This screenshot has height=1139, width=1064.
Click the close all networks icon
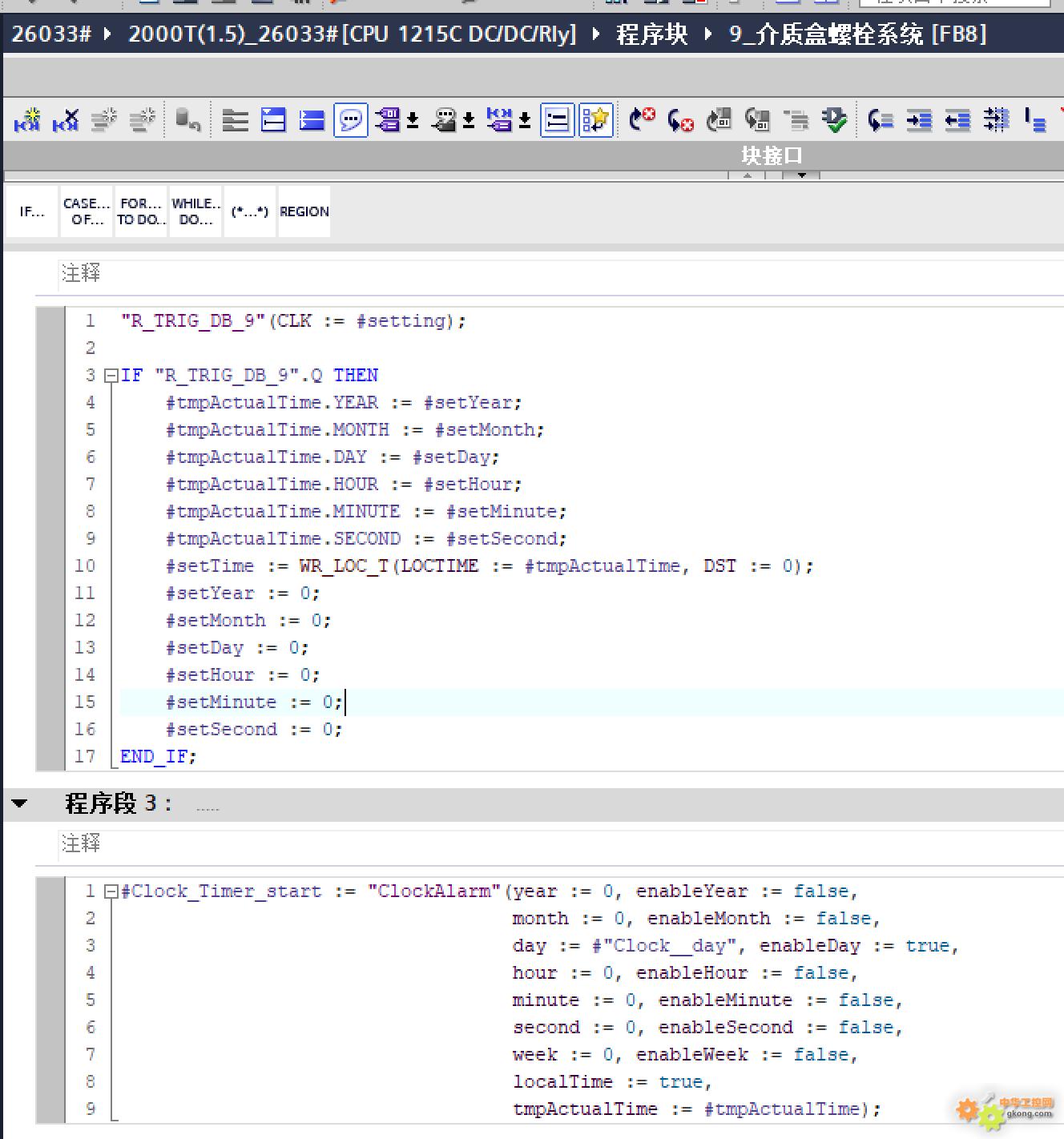pyautogui.click(x=311, y=120)
